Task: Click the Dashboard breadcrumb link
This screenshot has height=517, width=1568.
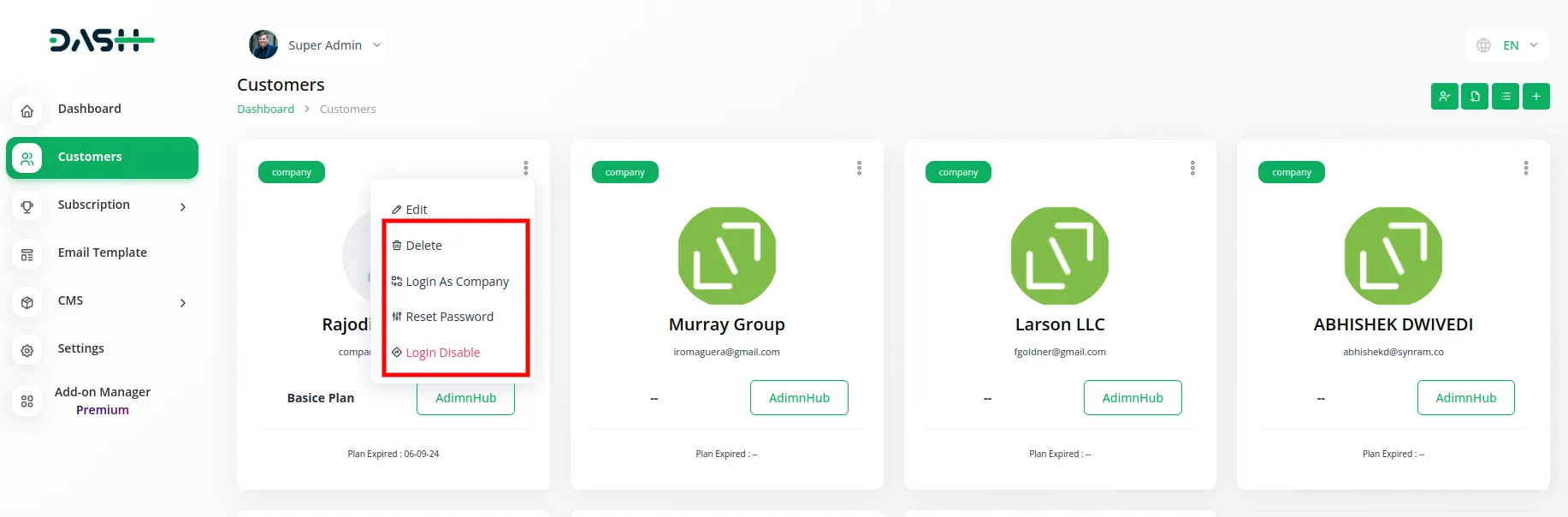Action: 265,110
